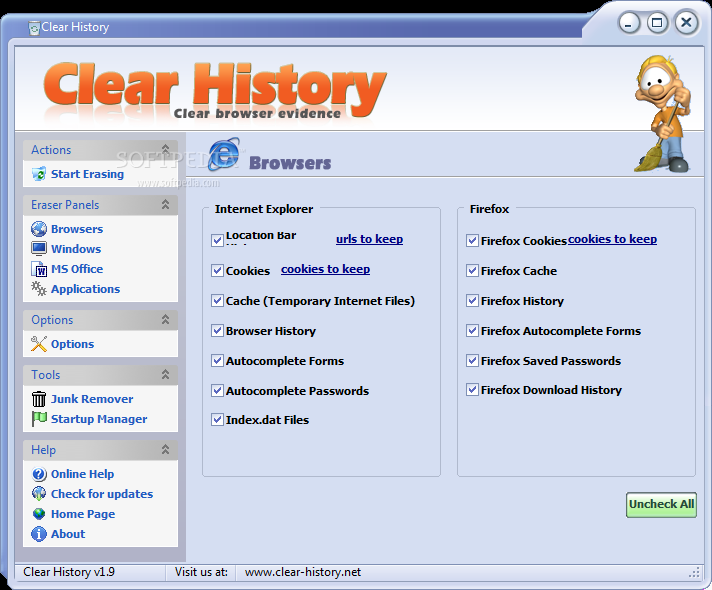Click the Clear History v1.9 status text

click(x=69, y=572)
